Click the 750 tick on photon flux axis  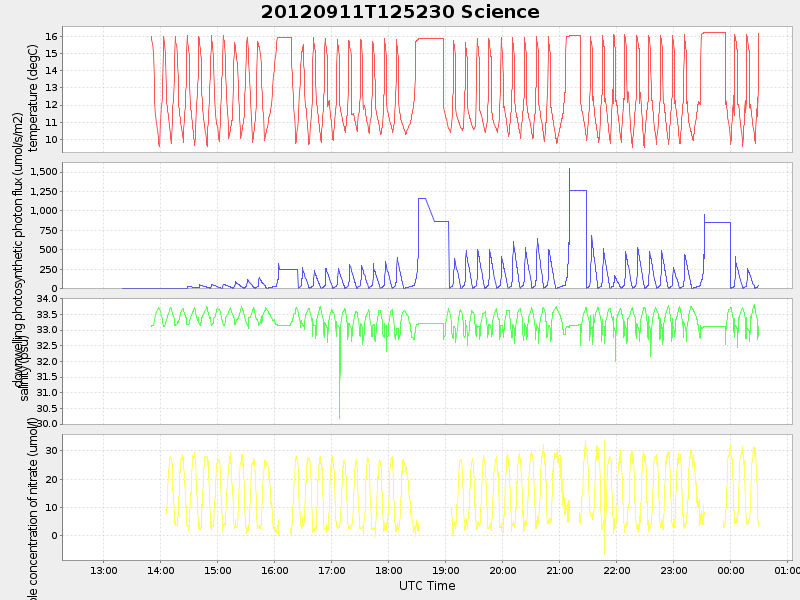click(x=49, y=230)
